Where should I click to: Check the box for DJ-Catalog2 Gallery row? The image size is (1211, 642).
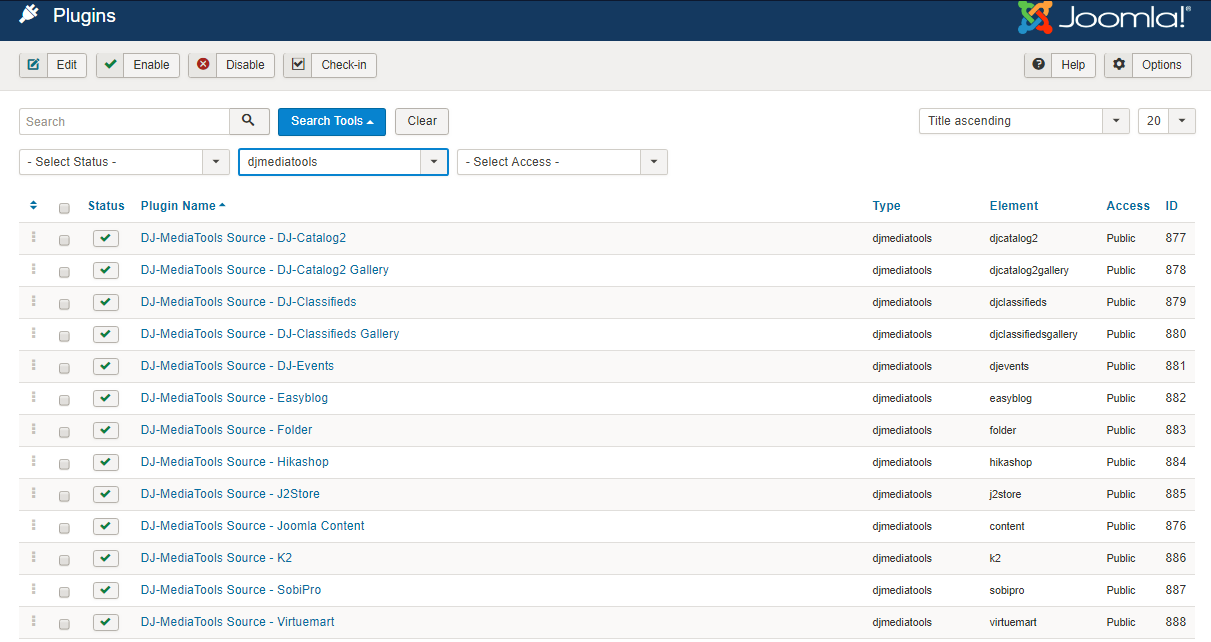coord(64,272)
